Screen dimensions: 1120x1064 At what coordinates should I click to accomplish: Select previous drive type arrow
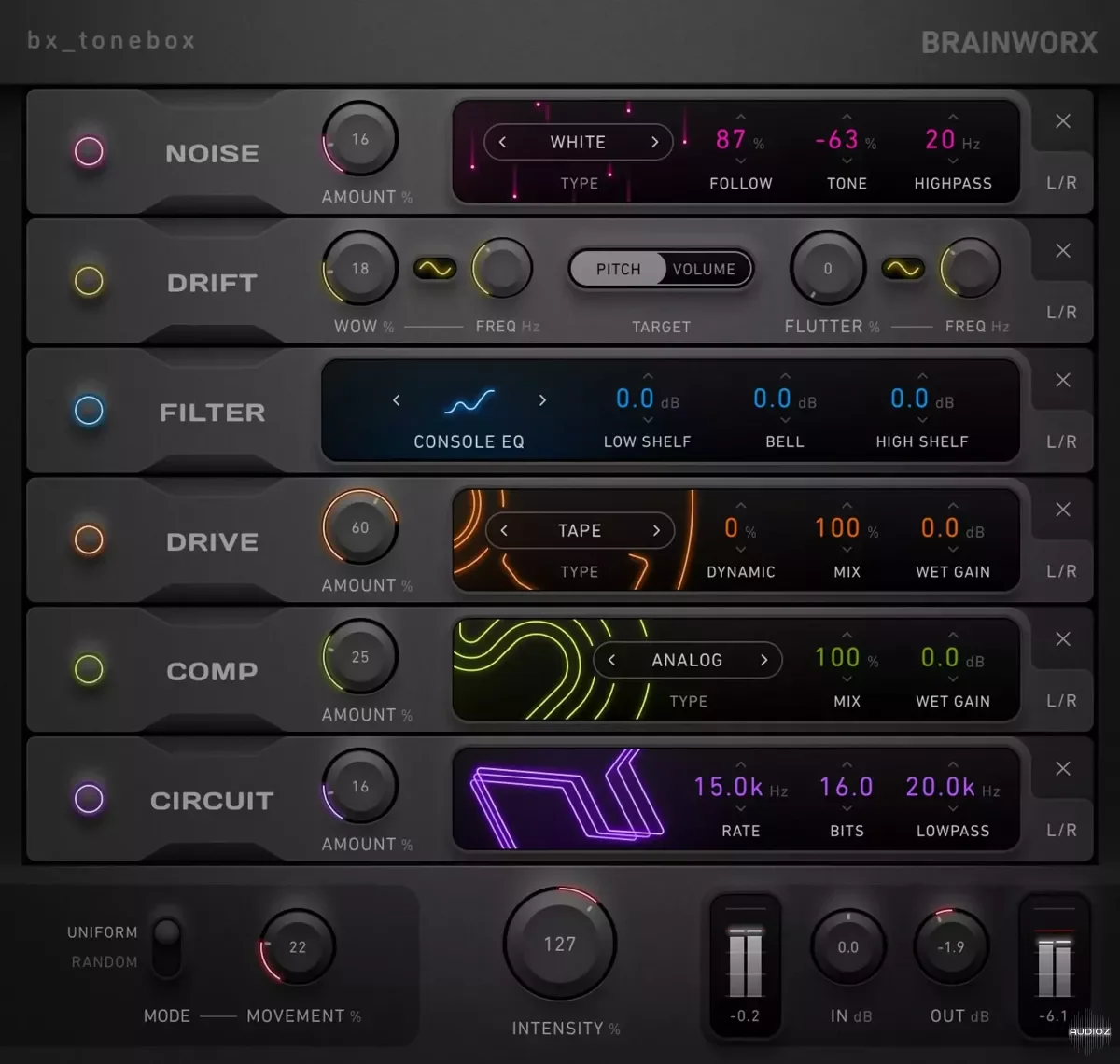click(504, 530)
